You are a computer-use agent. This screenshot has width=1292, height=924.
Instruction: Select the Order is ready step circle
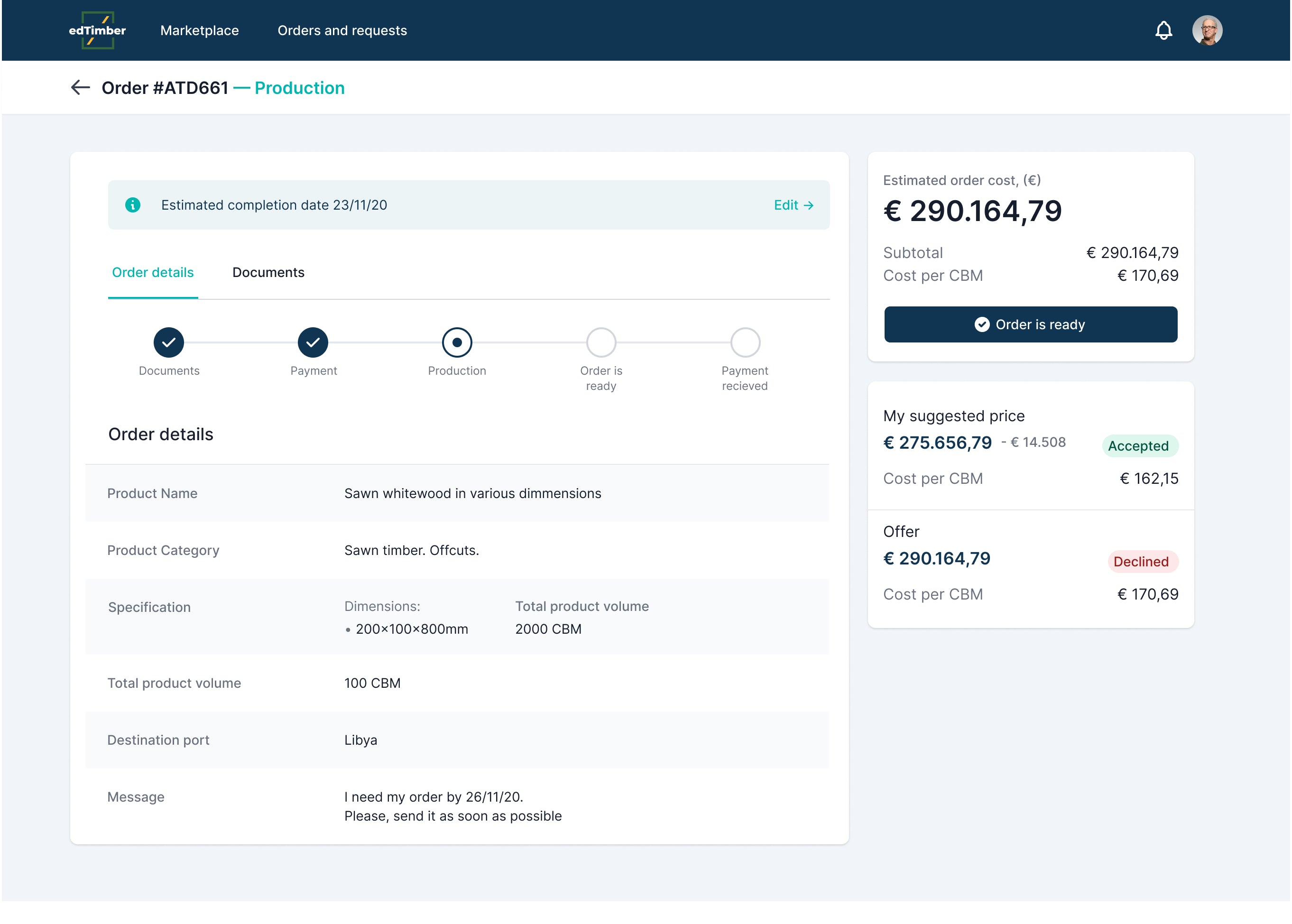pos(601,342)
